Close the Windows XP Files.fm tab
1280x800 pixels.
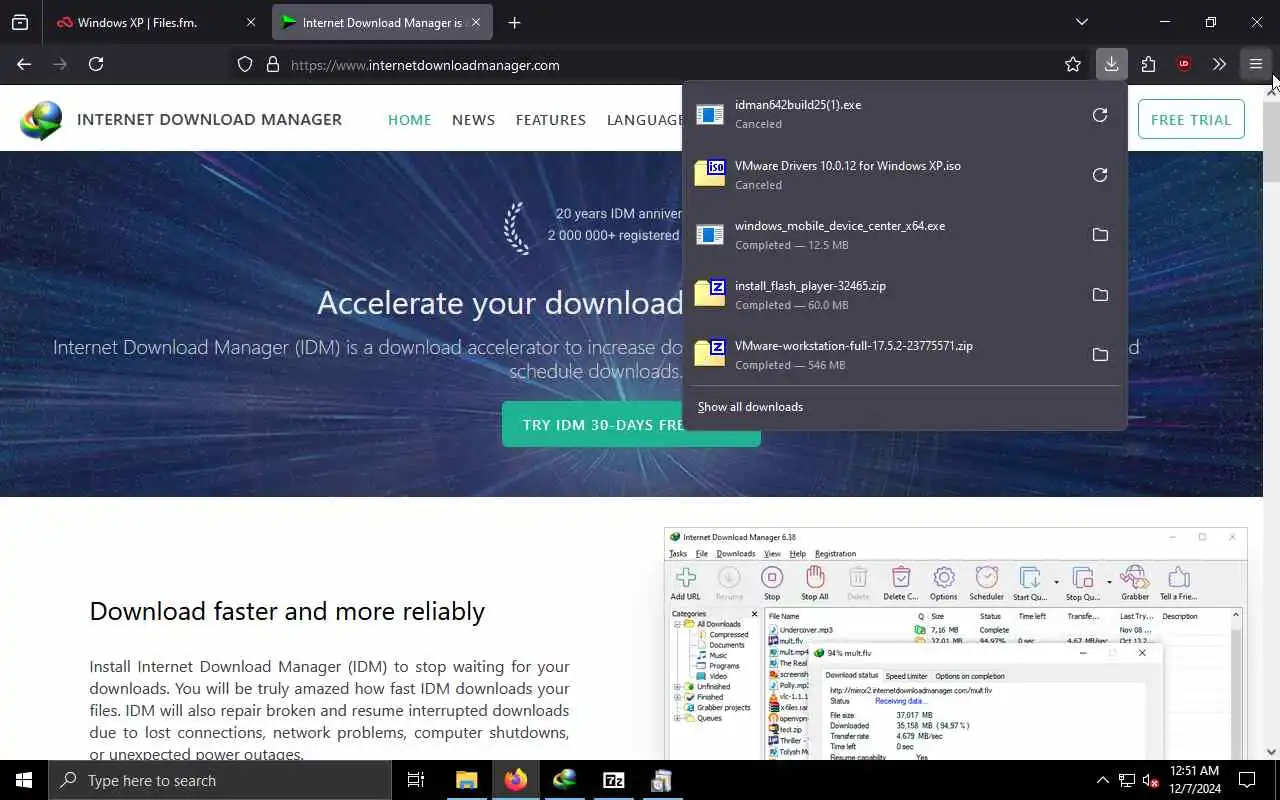coord(251,22)
